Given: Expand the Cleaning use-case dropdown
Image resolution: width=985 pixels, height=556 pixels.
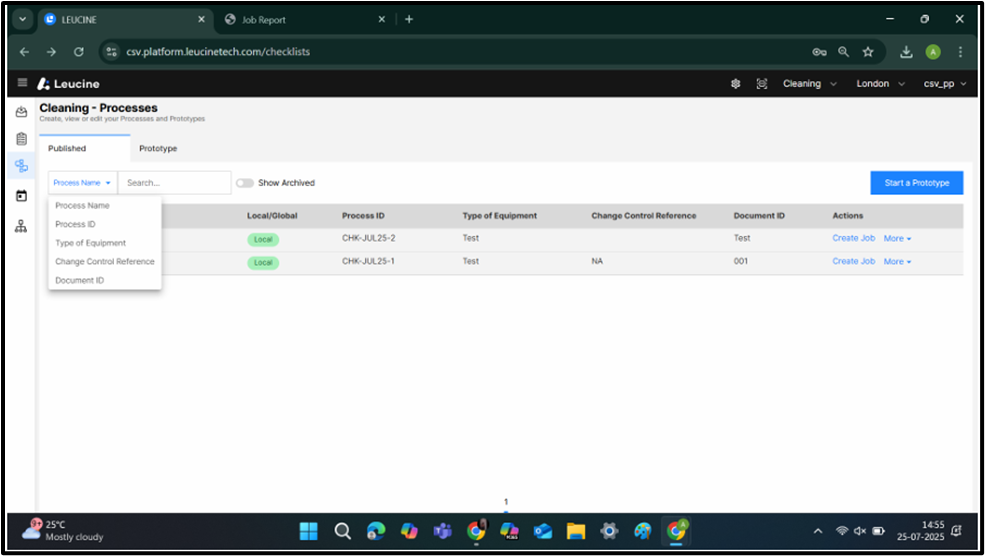Looking at the screenshot, I should 809,84.
